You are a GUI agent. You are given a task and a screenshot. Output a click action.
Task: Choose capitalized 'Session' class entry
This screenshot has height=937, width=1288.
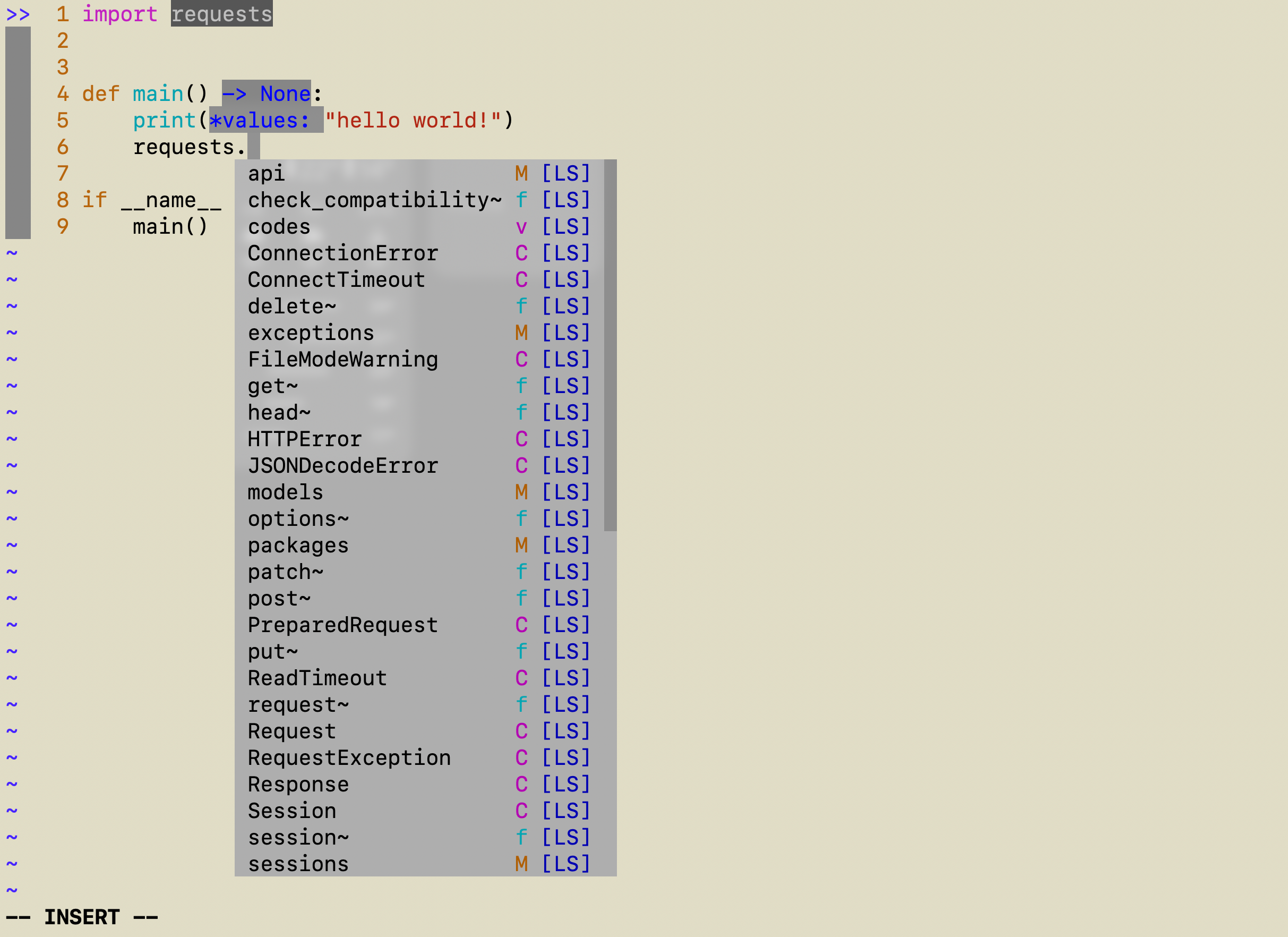tap(419, 811)
